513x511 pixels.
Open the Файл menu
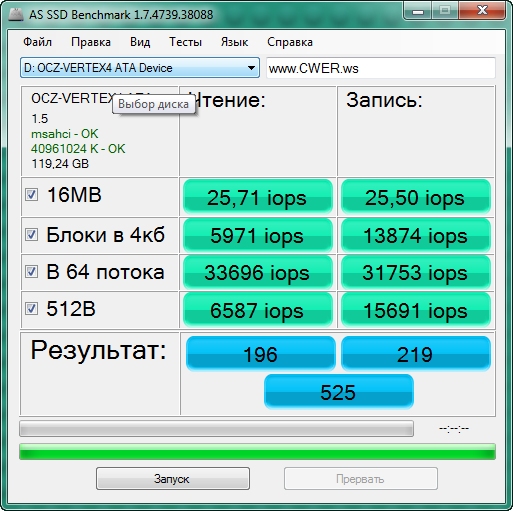click(37, 42)
